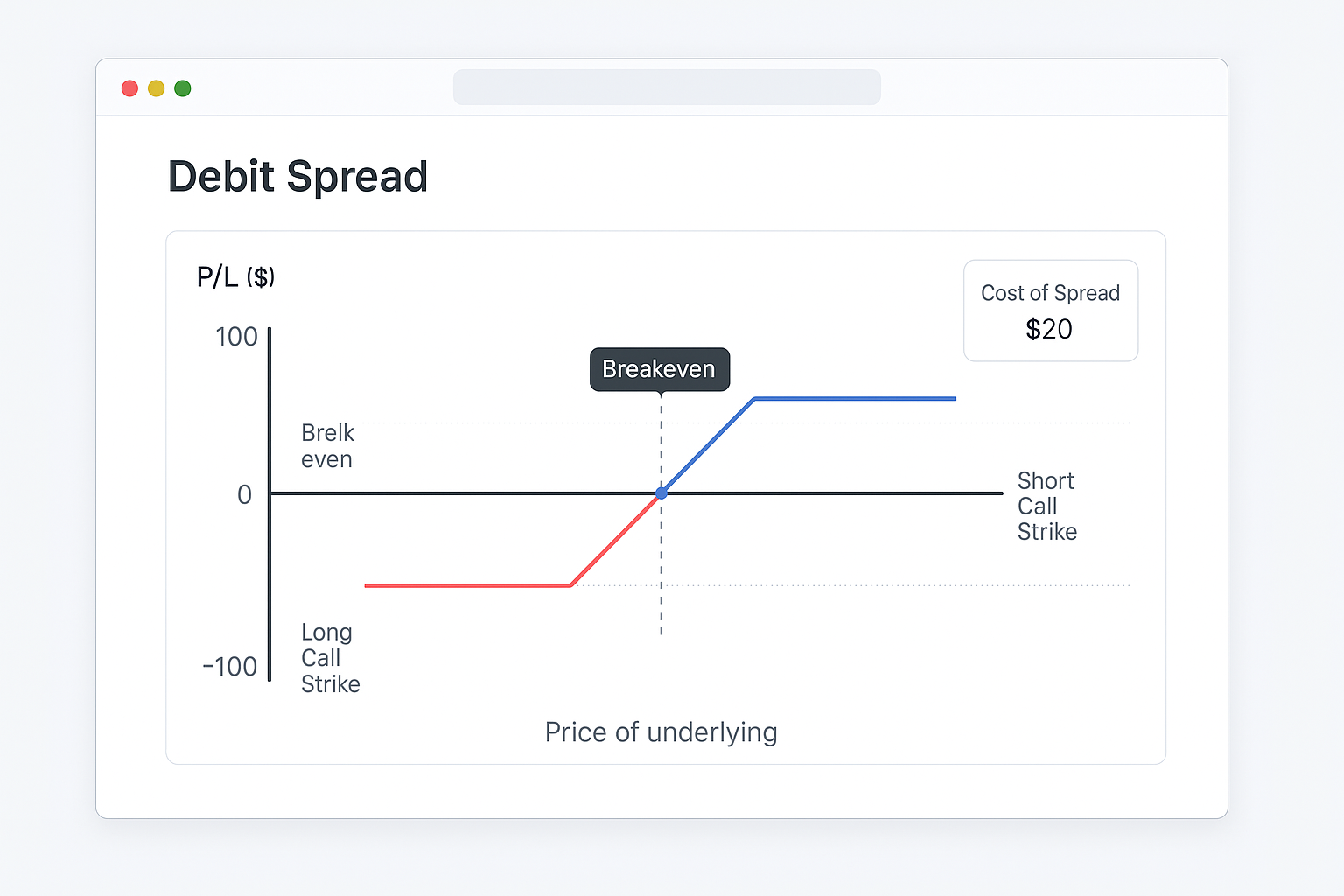Image resolution: width=1344 pixels, height=896 pixels.
Task: Click the Breakeven tooltip label
Action: 660,369
